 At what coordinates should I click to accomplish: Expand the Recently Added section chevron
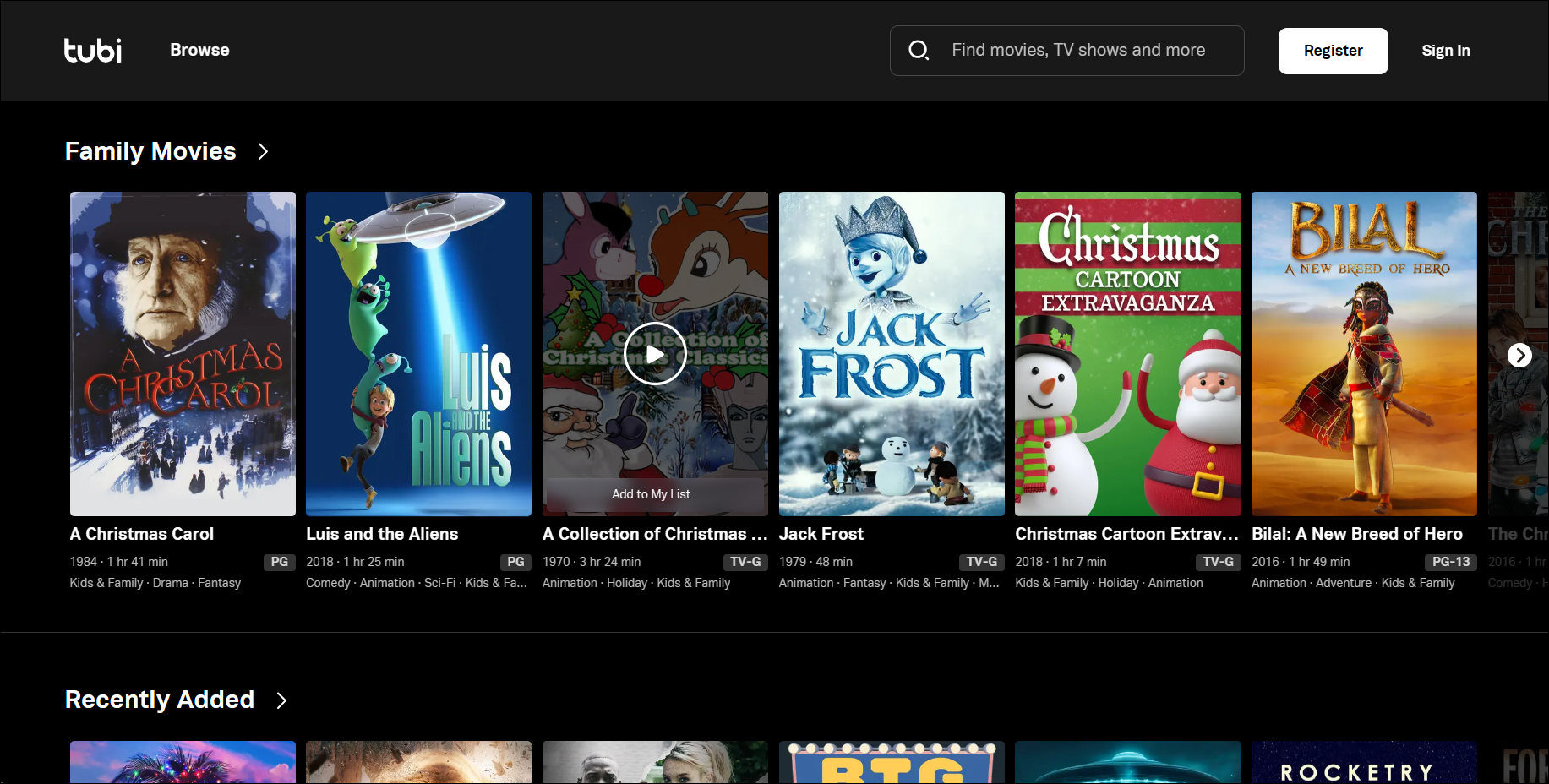[282, 700]
